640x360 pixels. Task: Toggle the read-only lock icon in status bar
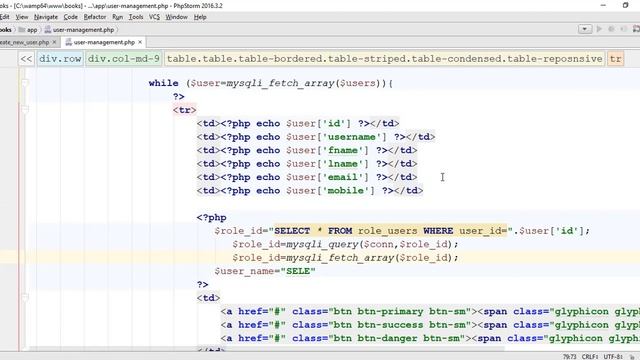(x=632, y=356)
